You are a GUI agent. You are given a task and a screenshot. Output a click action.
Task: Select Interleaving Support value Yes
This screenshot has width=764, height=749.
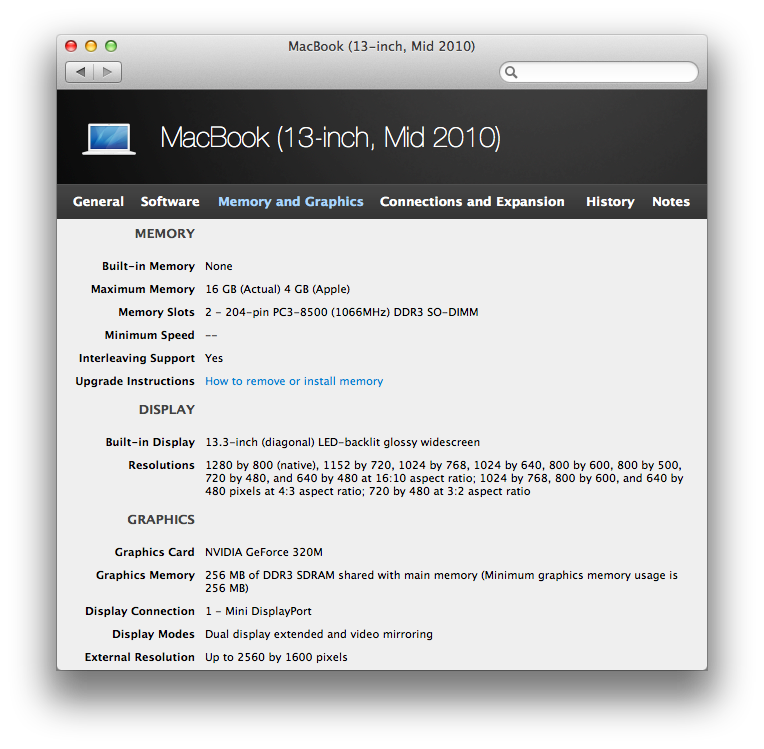click(214, 358)
